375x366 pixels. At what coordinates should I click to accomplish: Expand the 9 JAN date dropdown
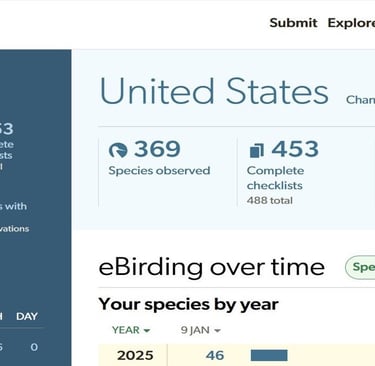pyautogui.click(x=201, y=330)
